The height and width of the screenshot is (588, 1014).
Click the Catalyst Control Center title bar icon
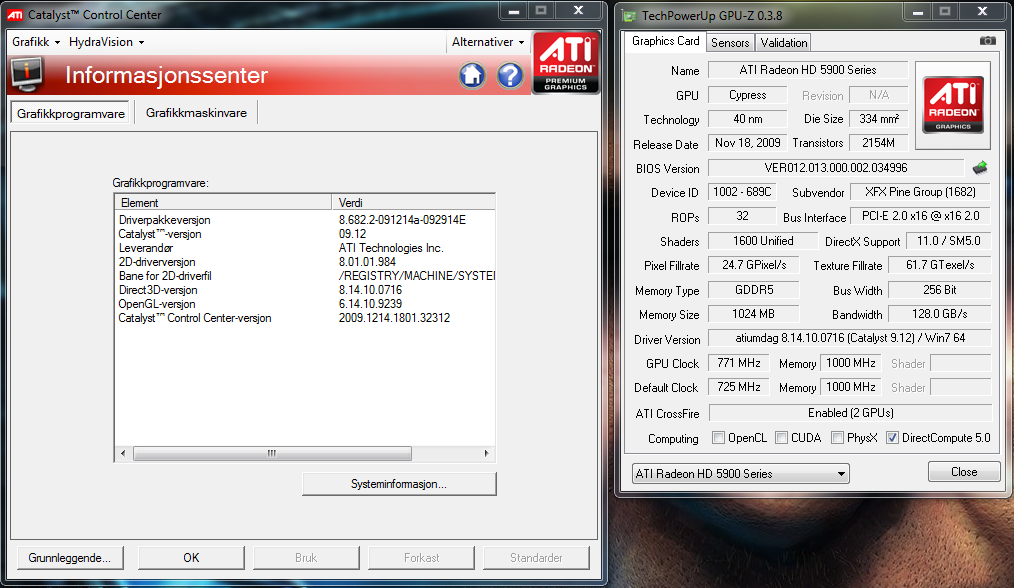14,15
